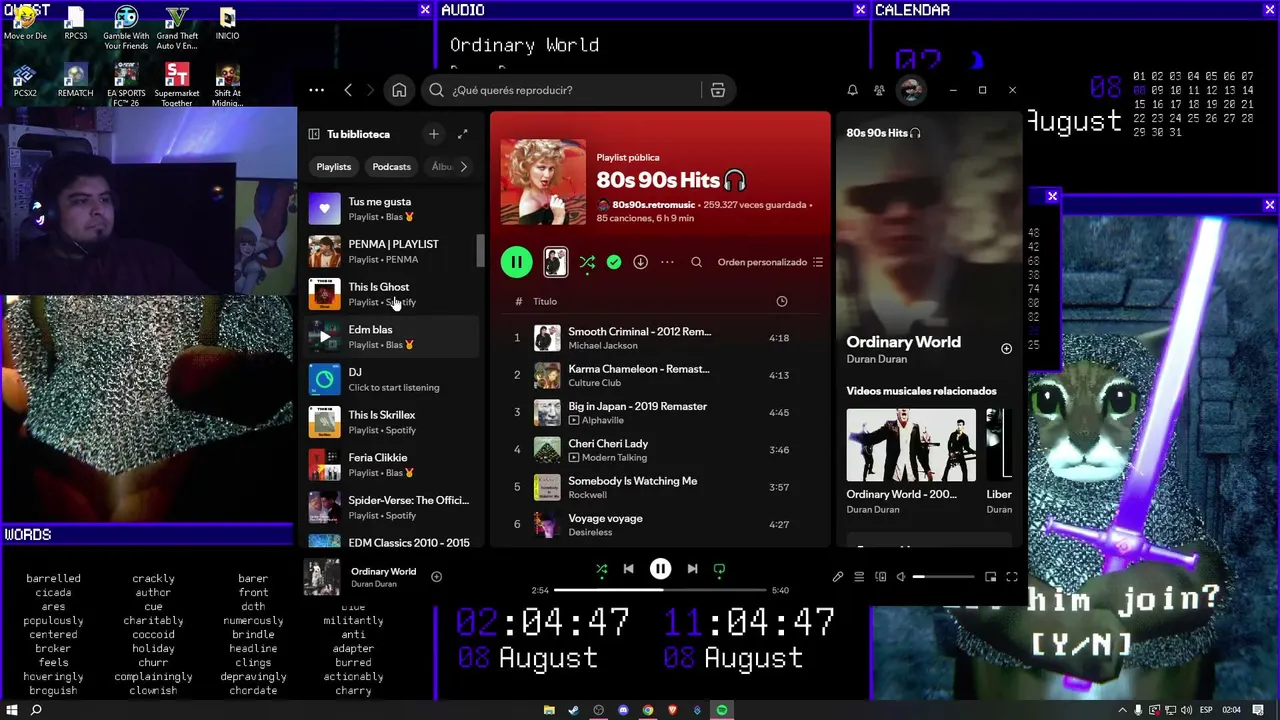Open the album cover preview next to play
The width and height of the screenshot is (1280, 720).
[555, 262]
